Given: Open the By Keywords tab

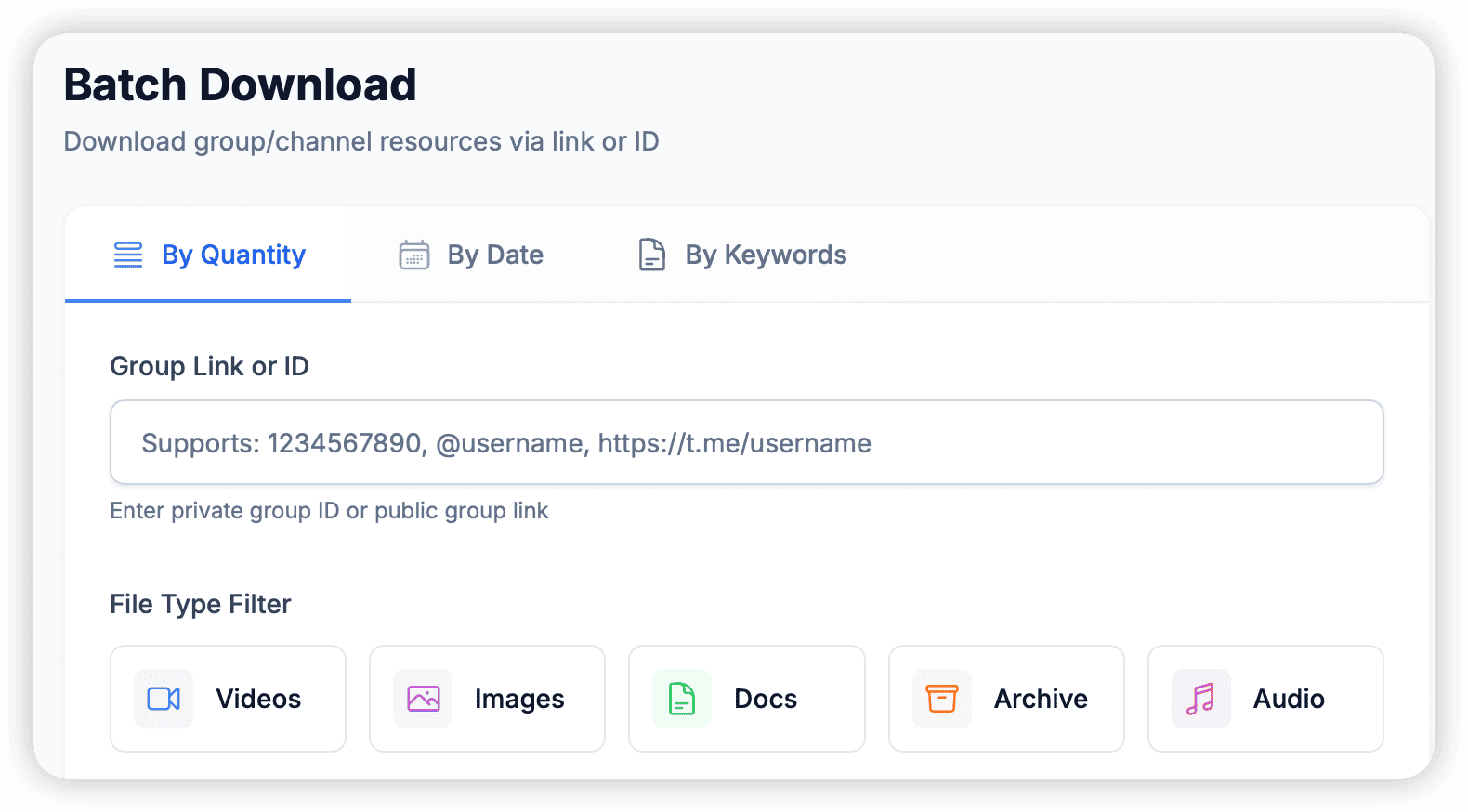Looking at the screenshot, I should [x=766, y=255].
